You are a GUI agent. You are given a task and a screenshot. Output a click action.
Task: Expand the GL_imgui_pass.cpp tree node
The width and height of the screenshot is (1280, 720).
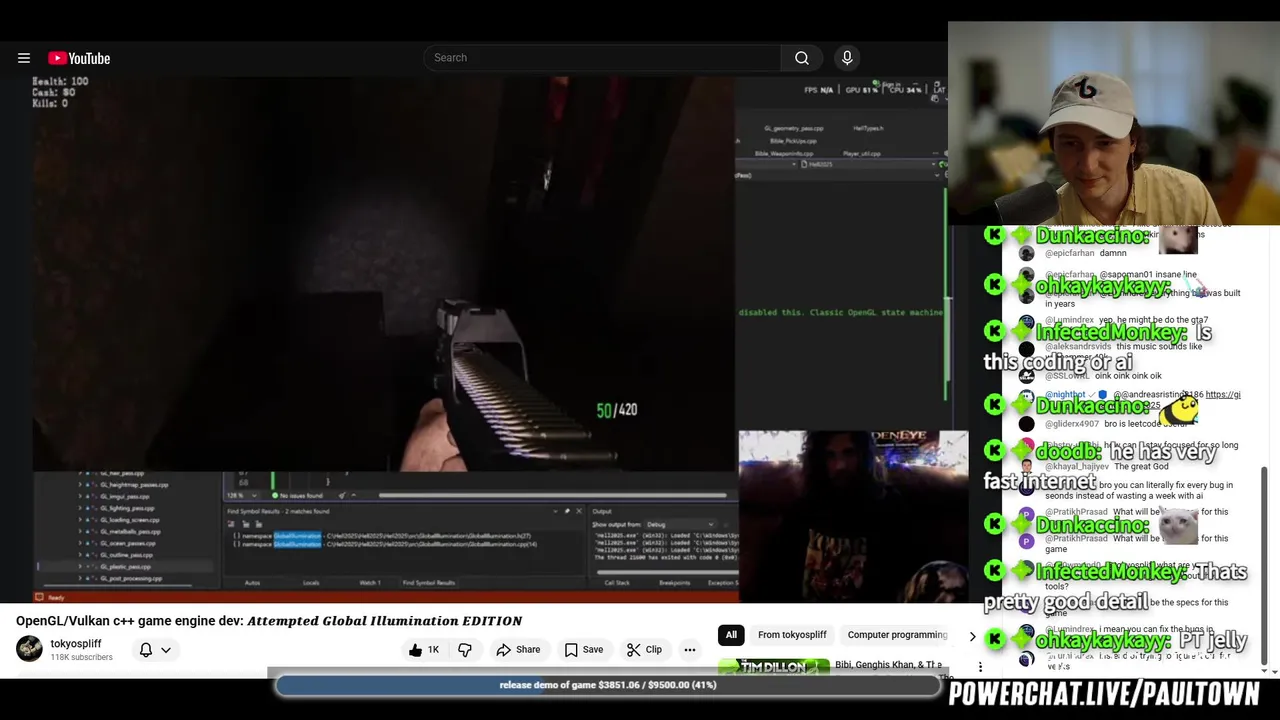80,497
